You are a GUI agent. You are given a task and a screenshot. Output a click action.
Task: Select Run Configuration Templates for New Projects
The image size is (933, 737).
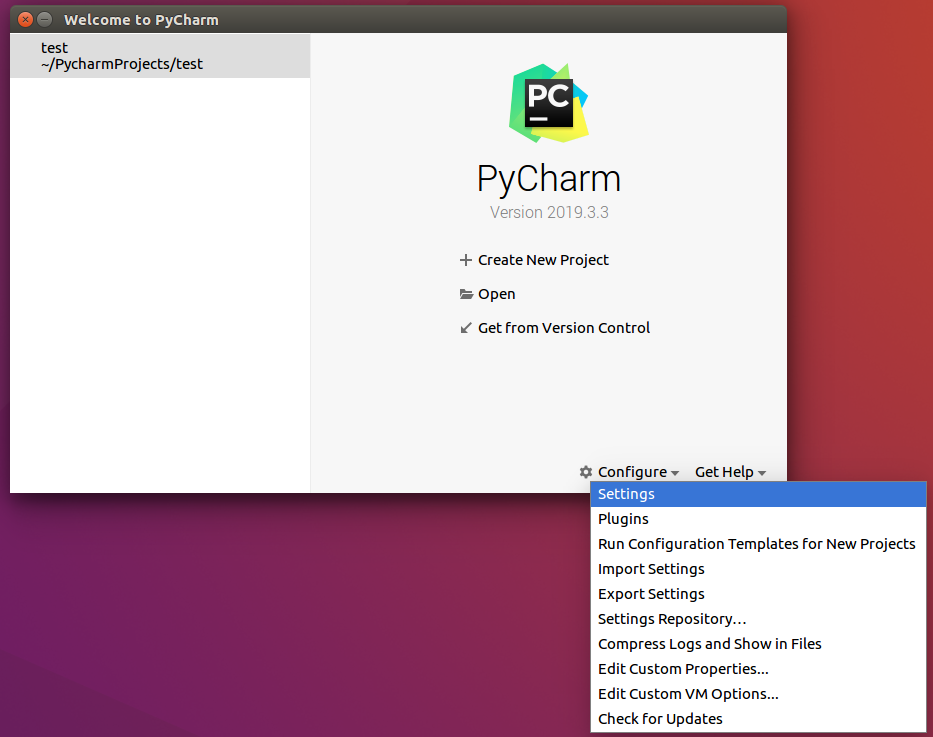coord(758,544)
